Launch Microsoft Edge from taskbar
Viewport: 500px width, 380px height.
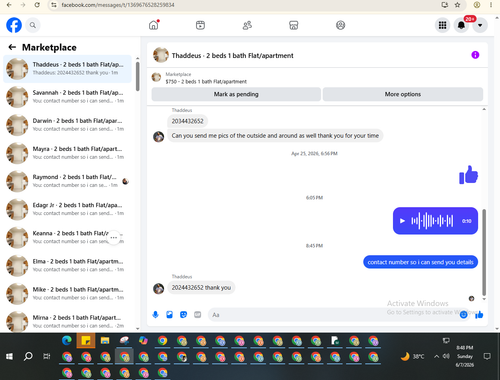point(67,340)
